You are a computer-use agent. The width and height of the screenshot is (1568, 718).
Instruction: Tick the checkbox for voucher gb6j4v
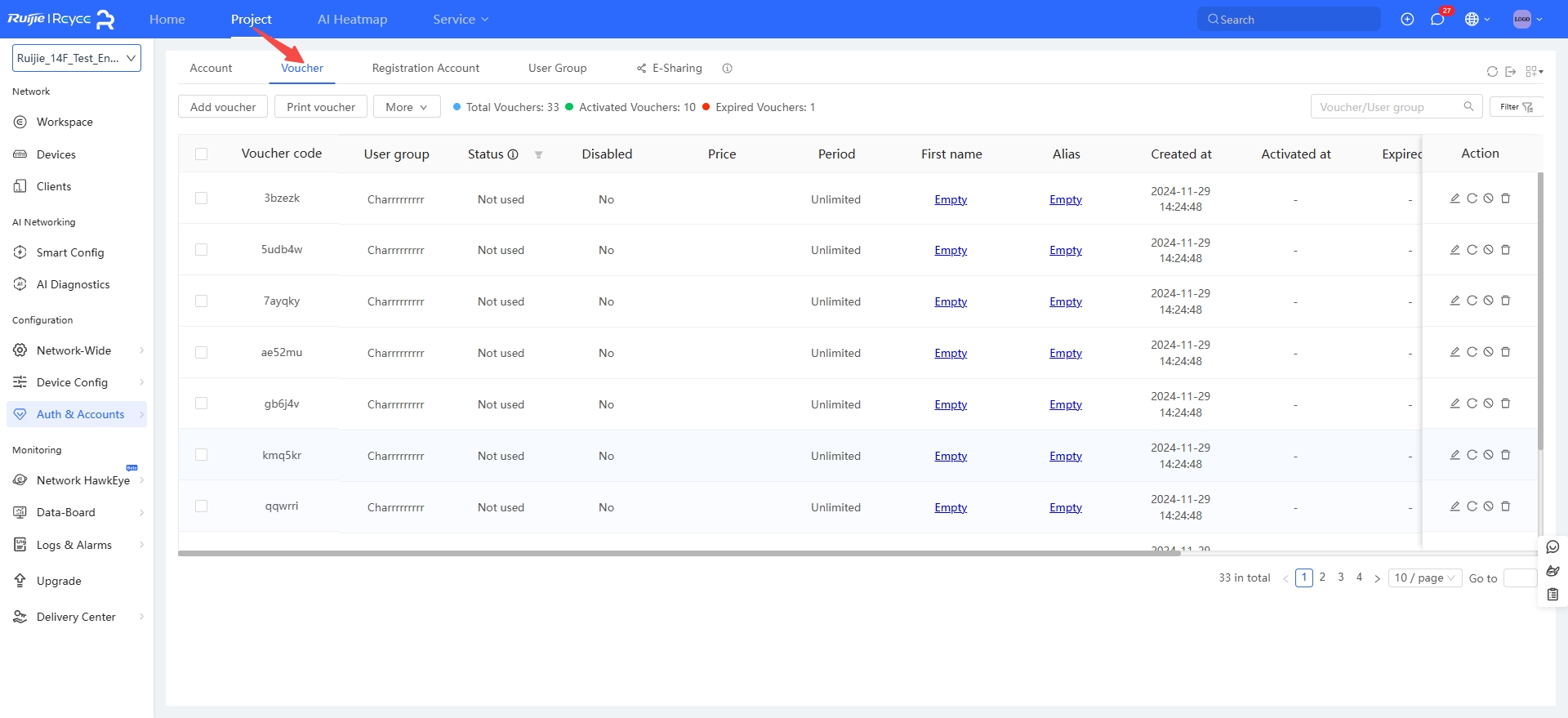point(202,404)
